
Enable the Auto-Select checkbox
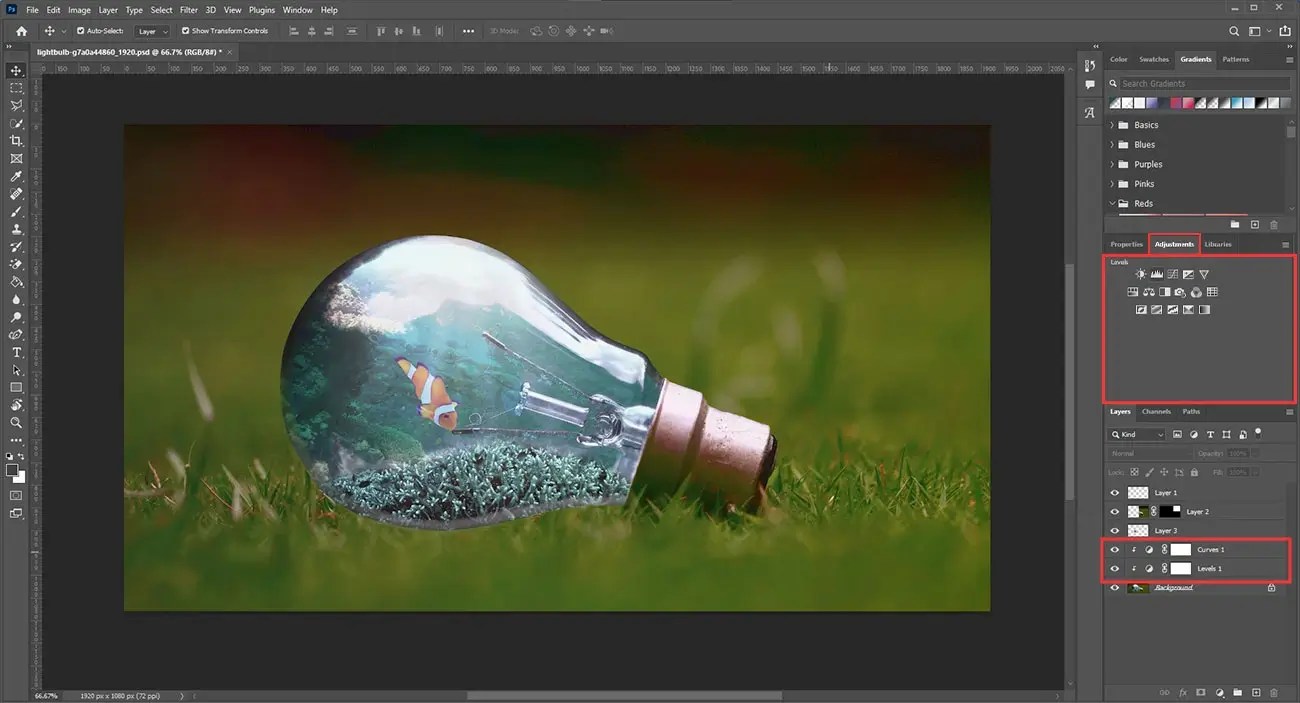coord(80,30)
